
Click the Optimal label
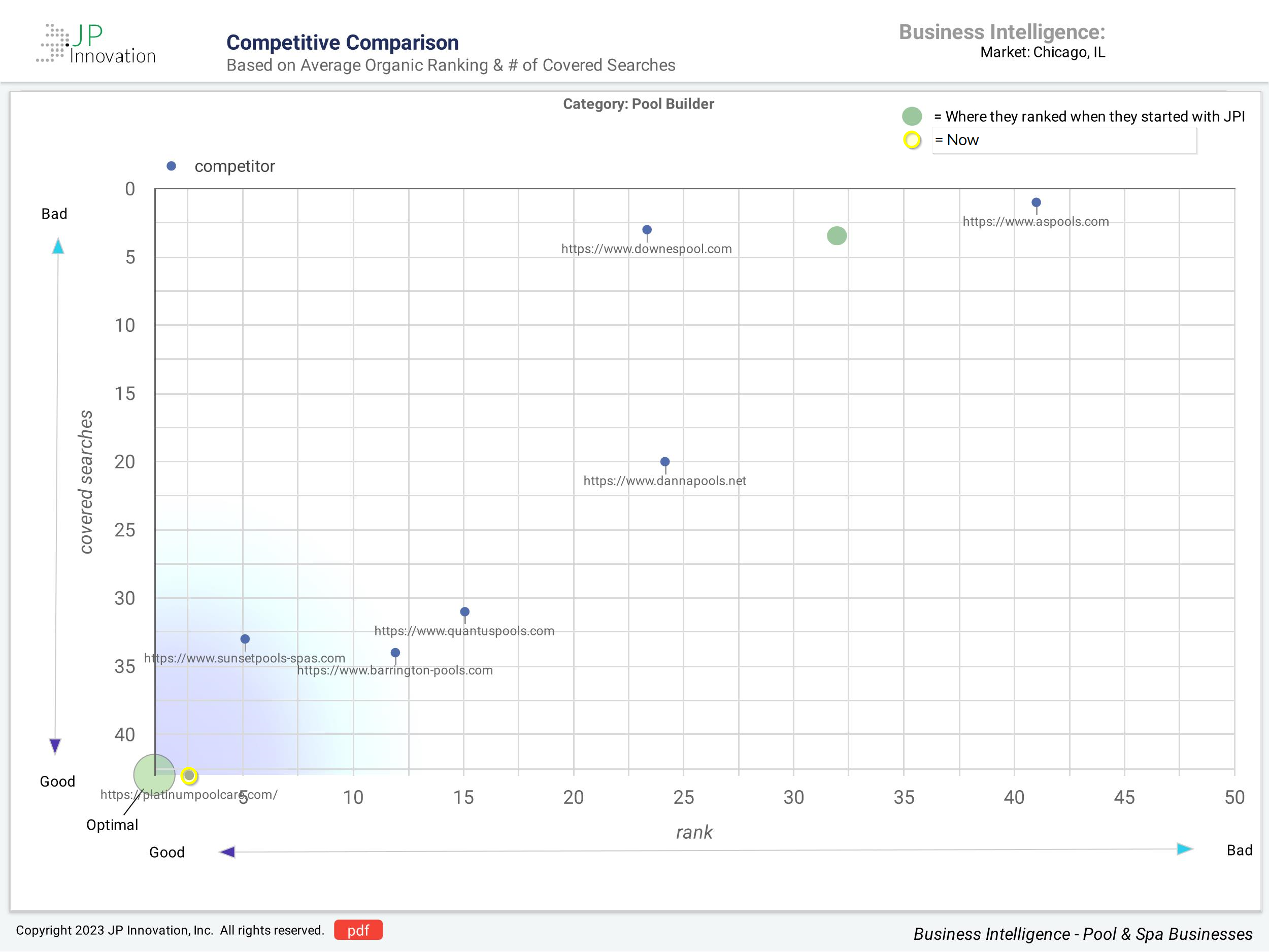112,825
